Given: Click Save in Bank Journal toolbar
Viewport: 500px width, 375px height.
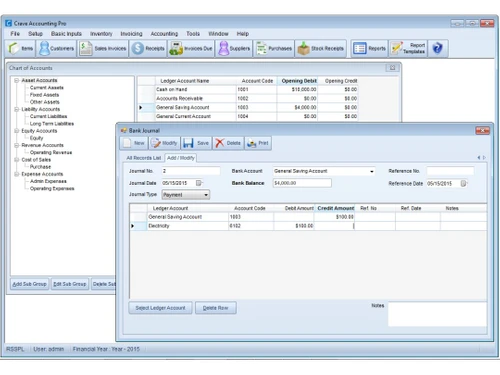Looking at the screenshot, I should pos(196,143).
